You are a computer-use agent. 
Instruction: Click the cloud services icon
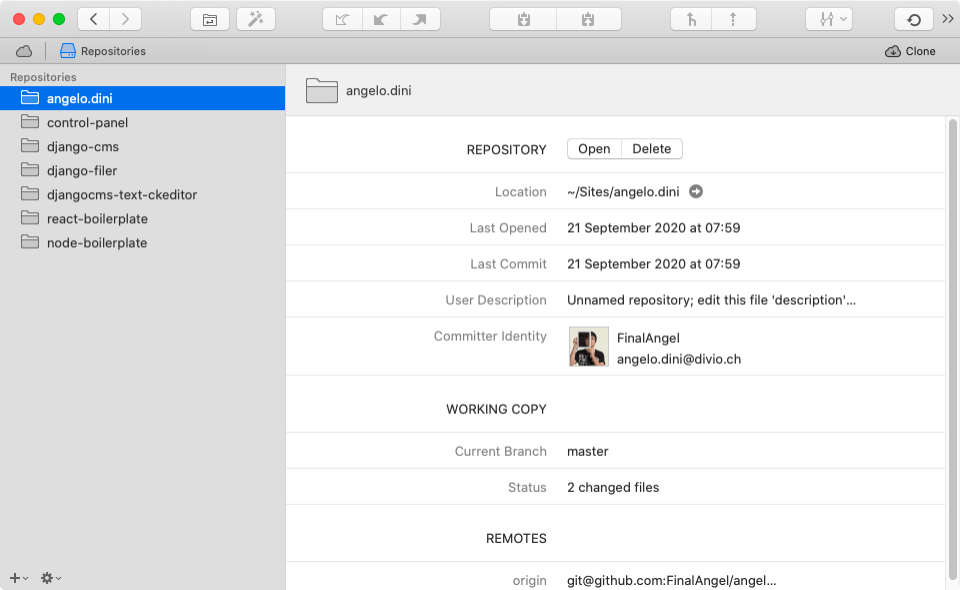(24, 51)
